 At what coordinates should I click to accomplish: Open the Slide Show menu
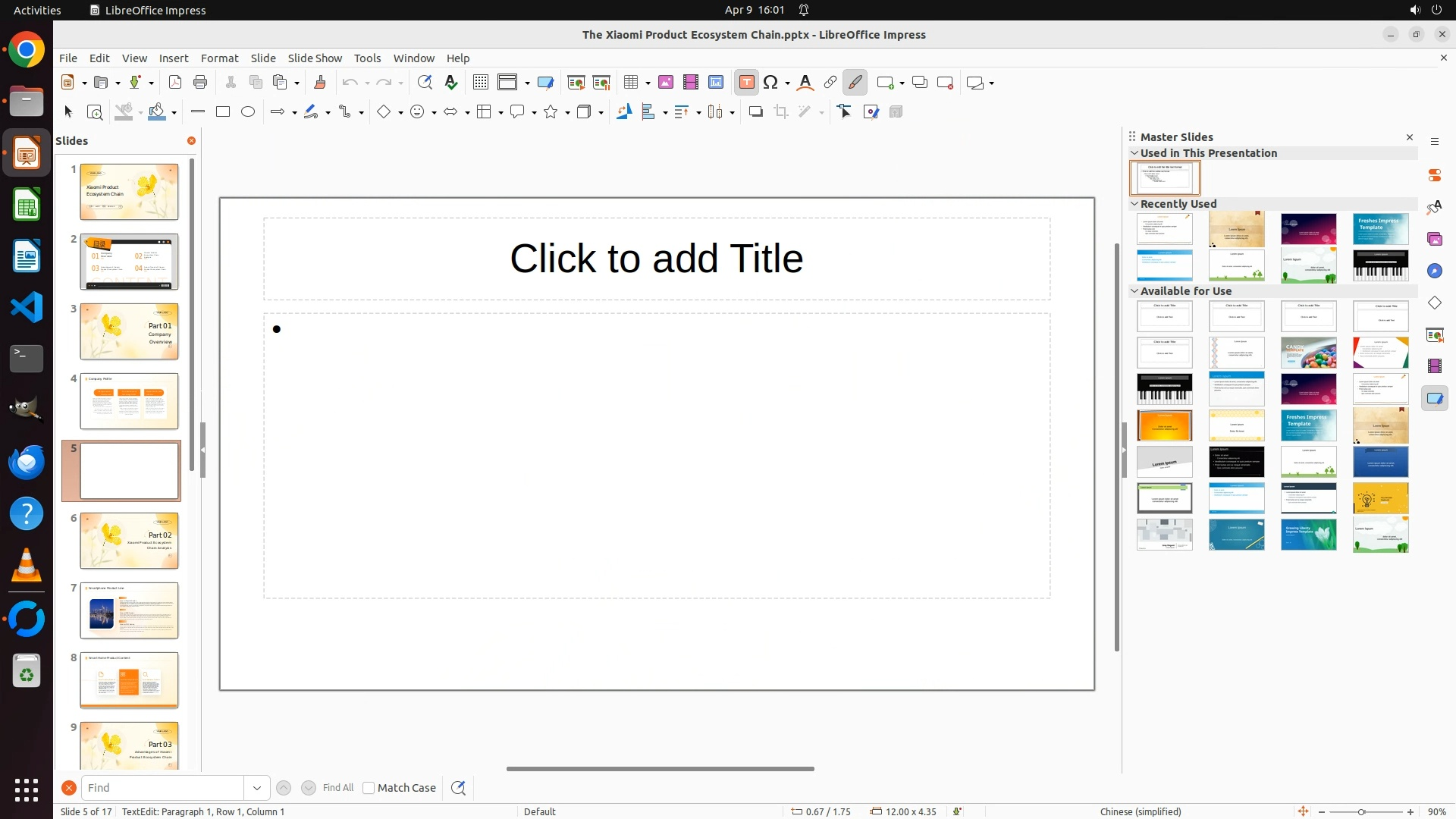(315, 58)
